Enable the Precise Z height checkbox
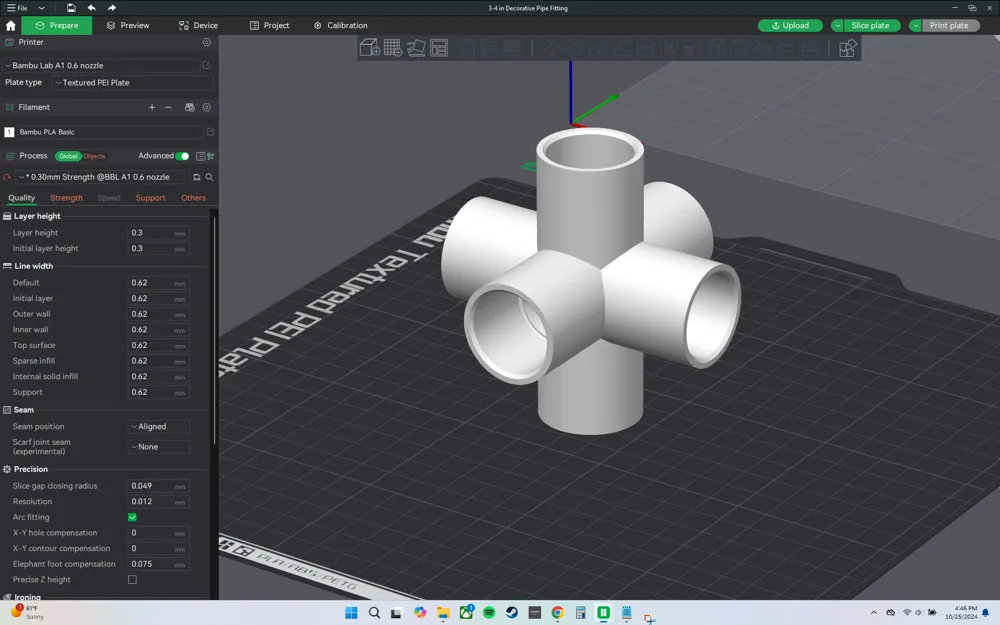 [133, 579]
